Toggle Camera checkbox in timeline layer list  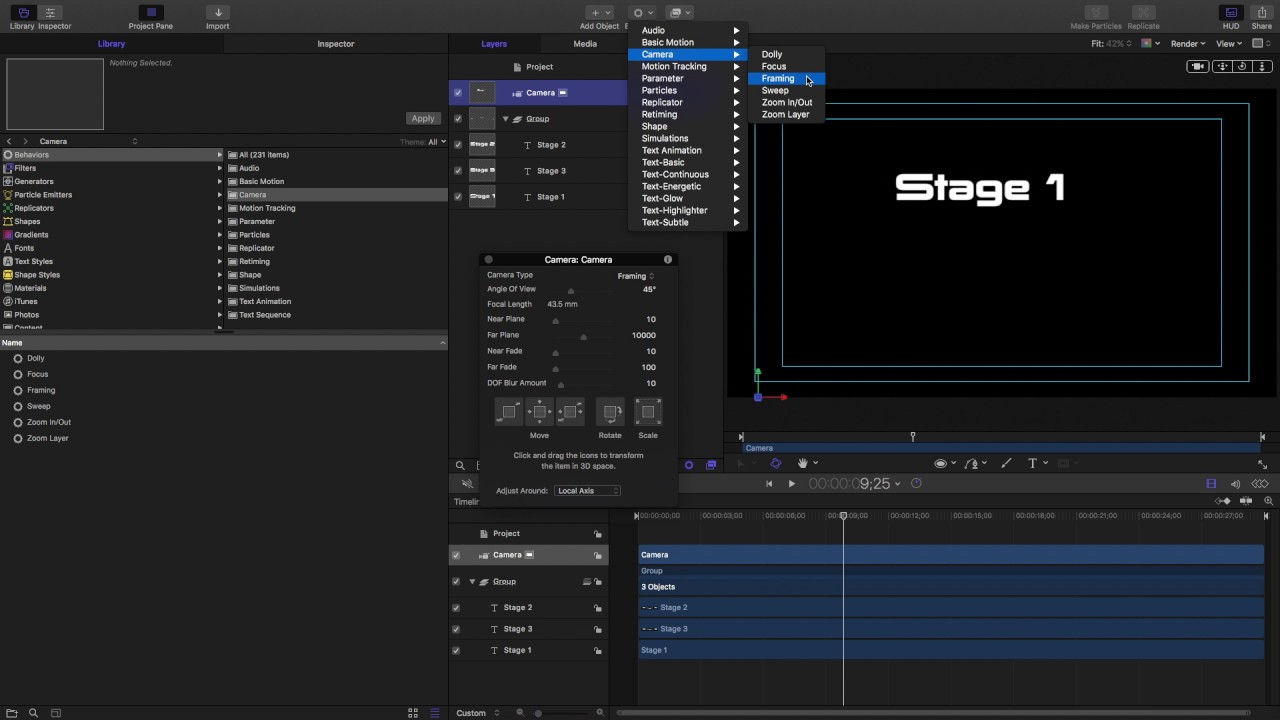456,555
